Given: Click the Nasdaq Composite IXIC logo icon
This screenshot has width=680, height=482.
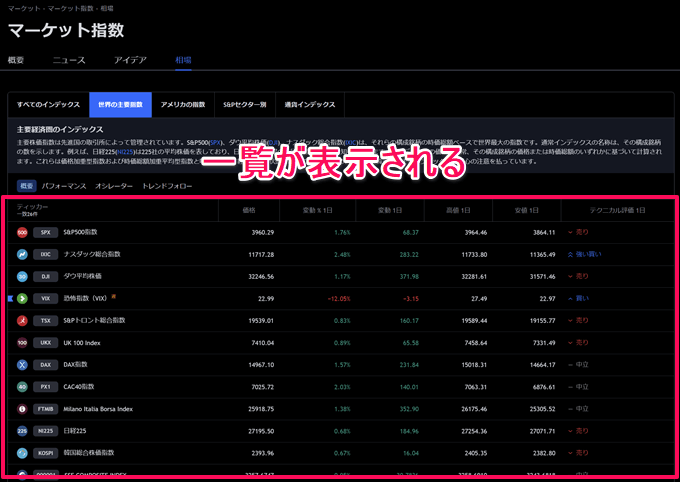Looking at the screenshot, I should tap(22, 254).
